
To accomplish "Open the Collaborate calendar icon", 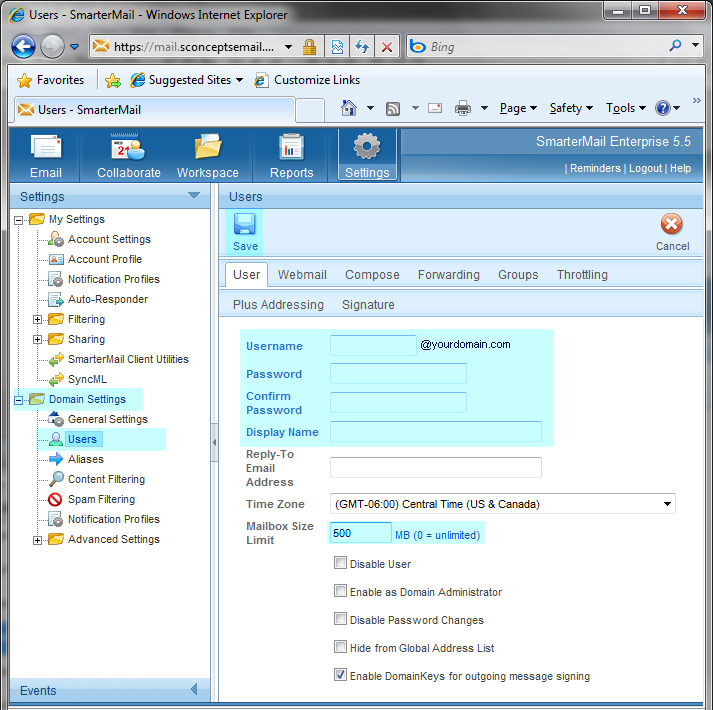I will [x=128, y=148].
